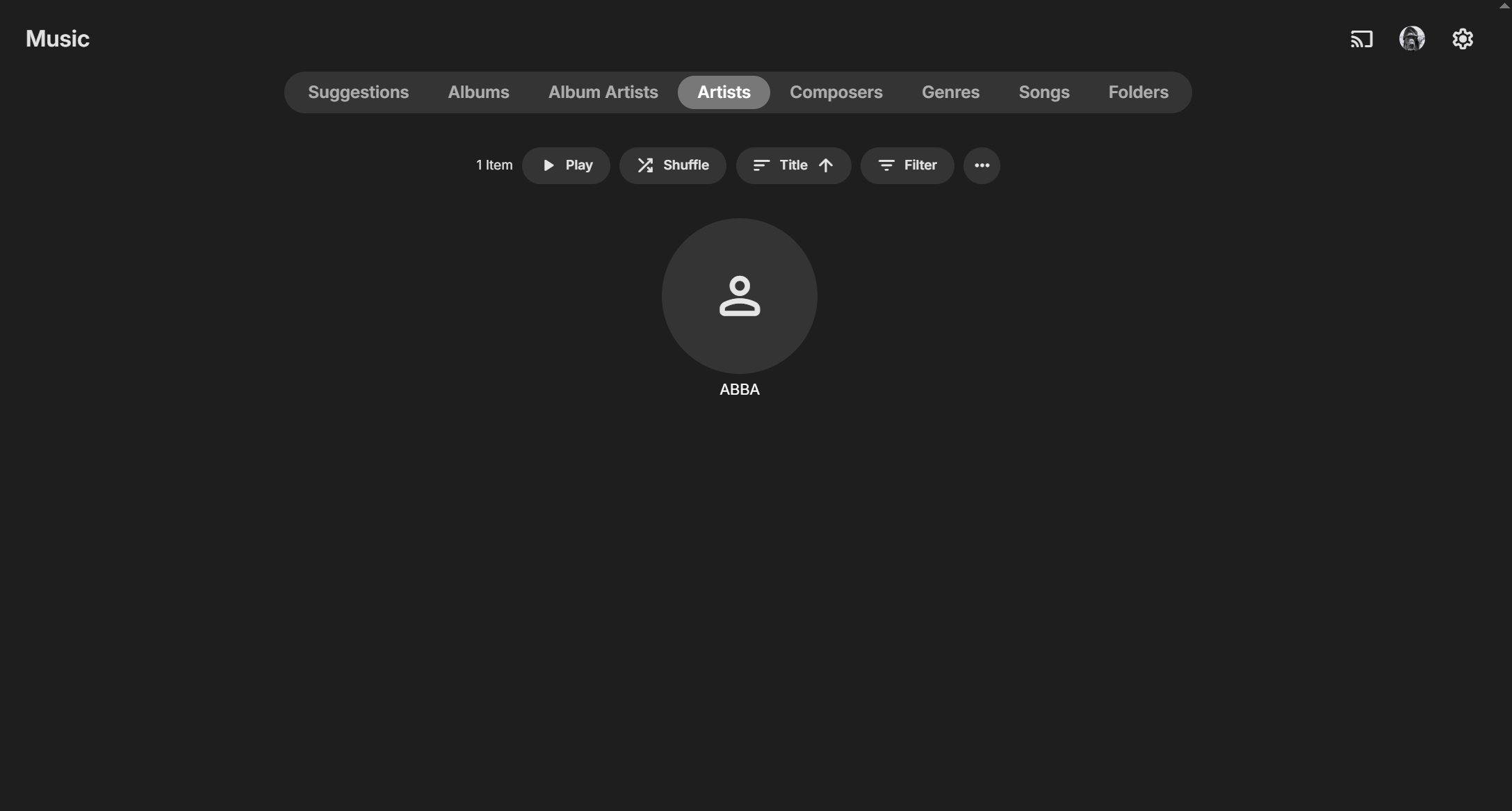Click the Shuffle button
1512x811 pixels.
click(x=672, y=165)
